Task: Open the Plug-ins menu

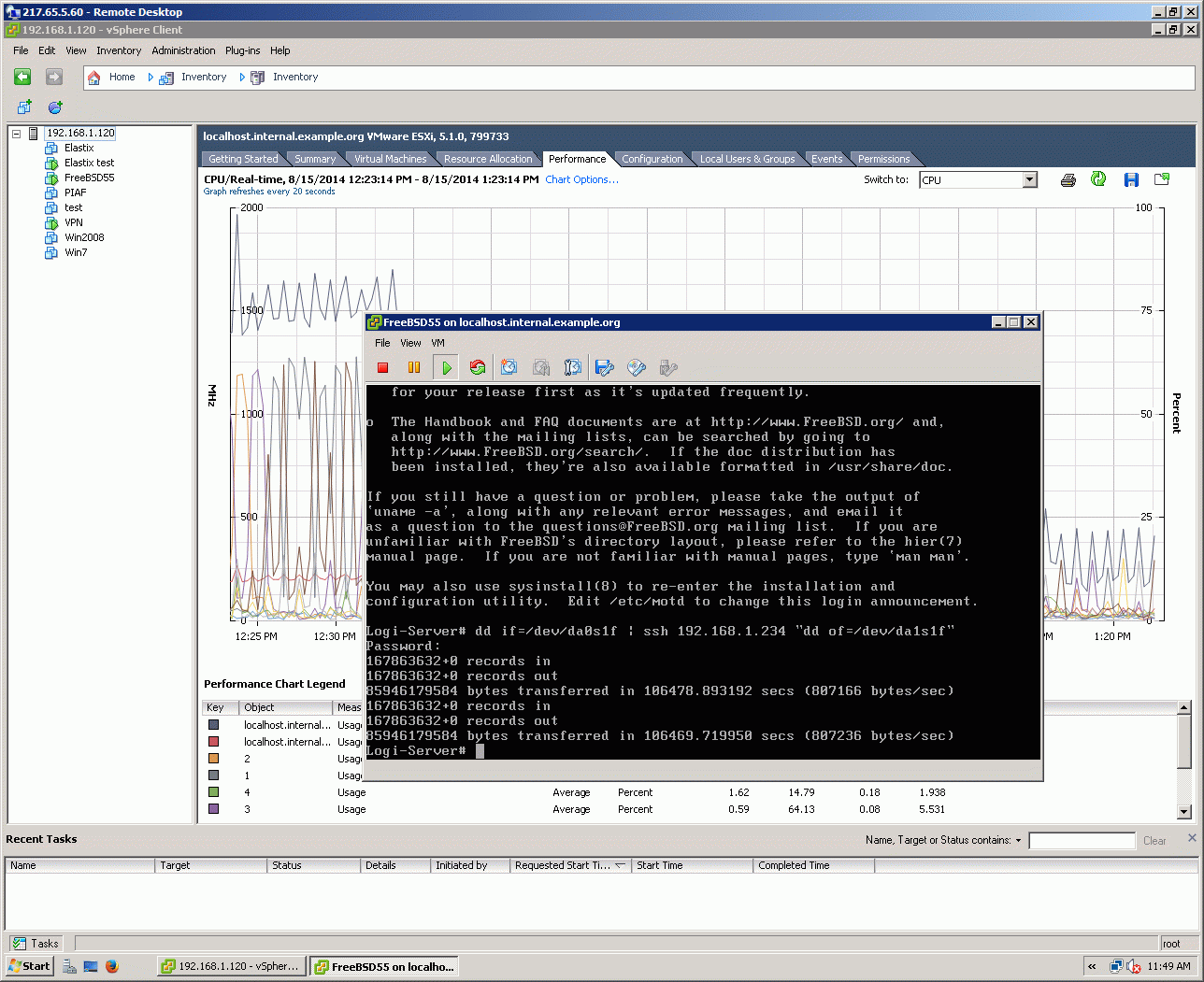Action: 243,50
